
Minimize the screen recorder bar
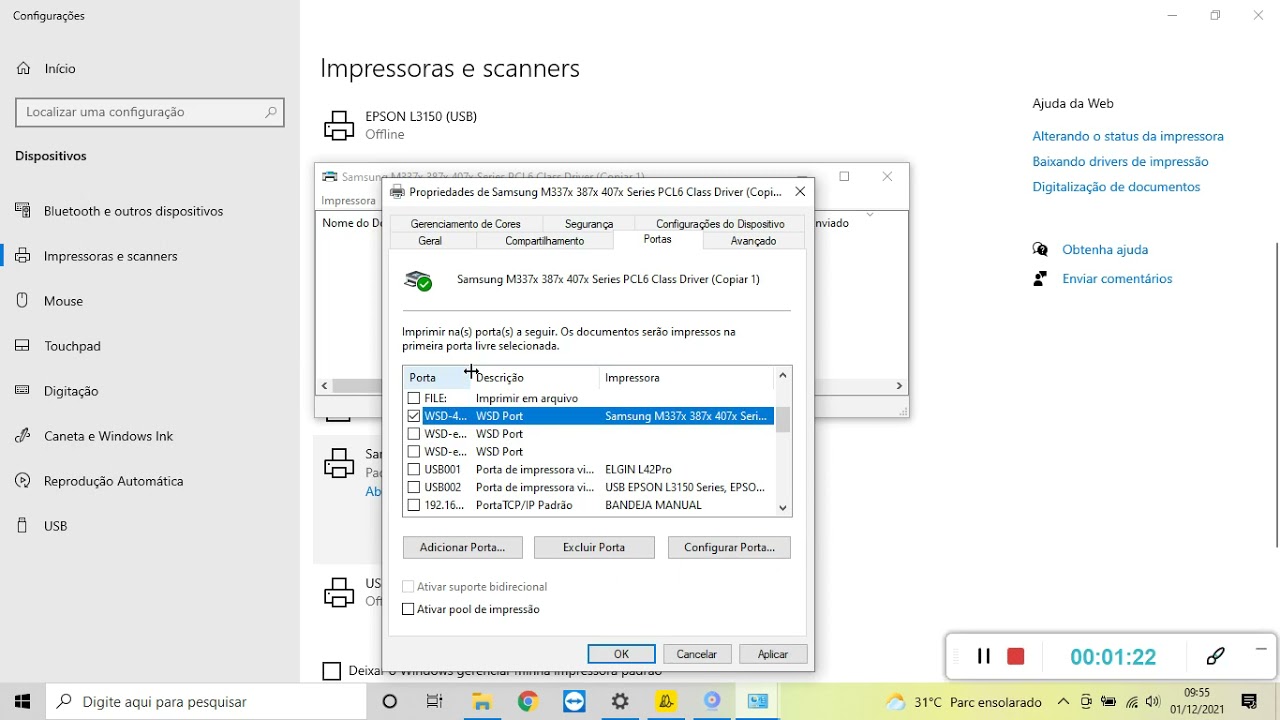click(x=1261, y=650)
